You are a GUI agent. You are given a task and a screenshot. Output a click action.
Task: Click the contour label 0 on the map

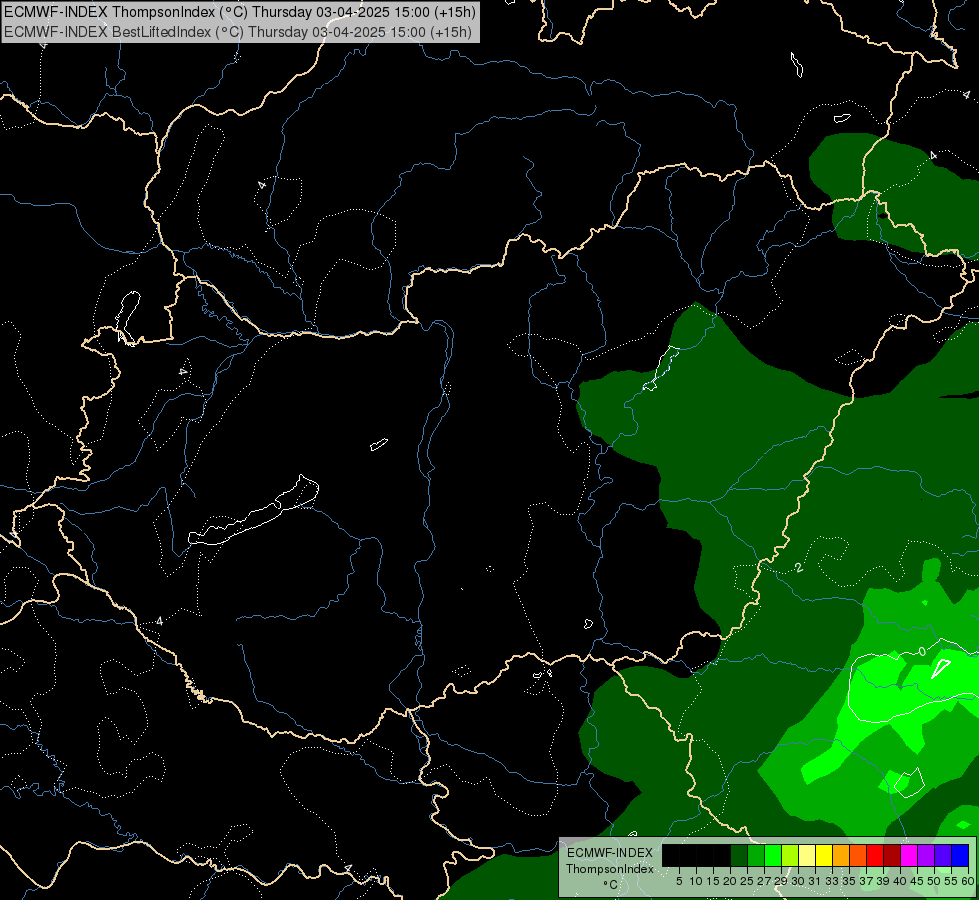(x=922, y=651)
